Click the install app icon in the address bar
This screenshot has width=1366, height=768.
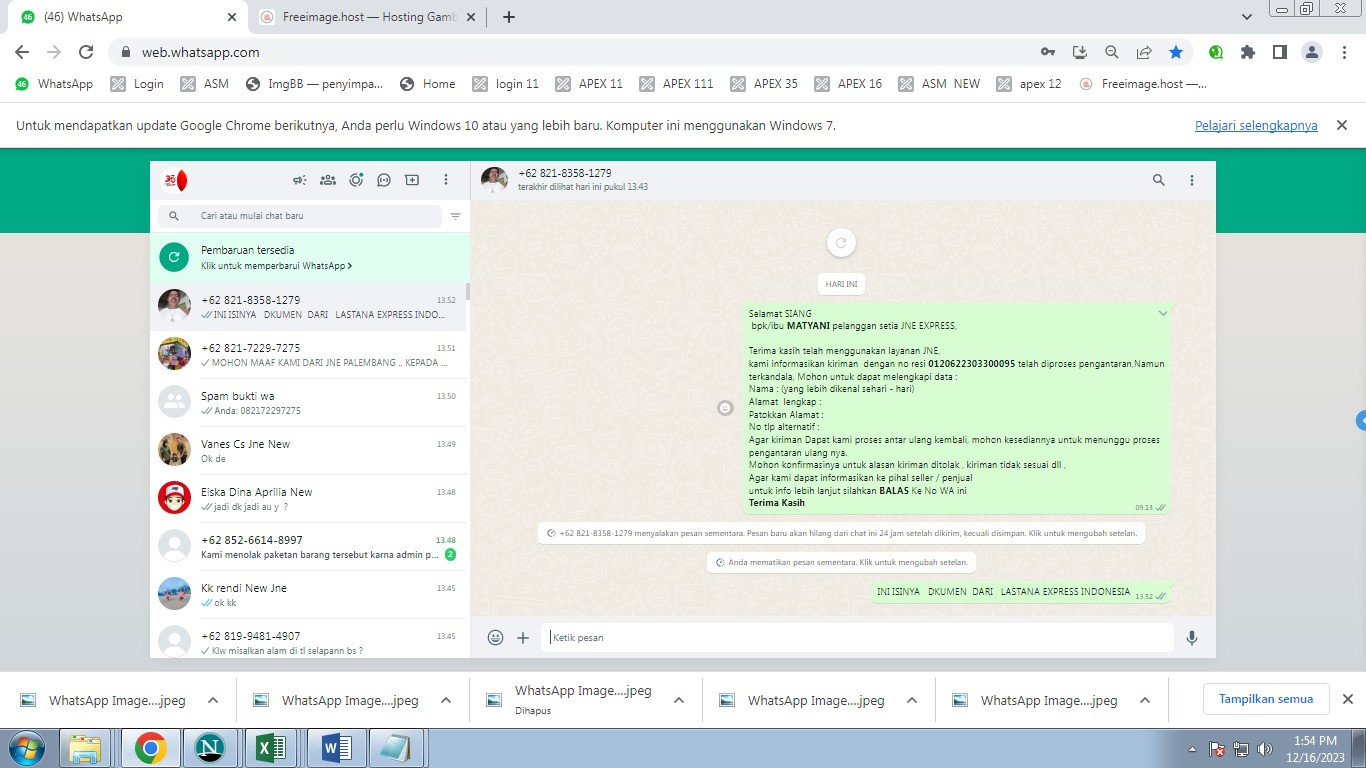point(1079,52)
